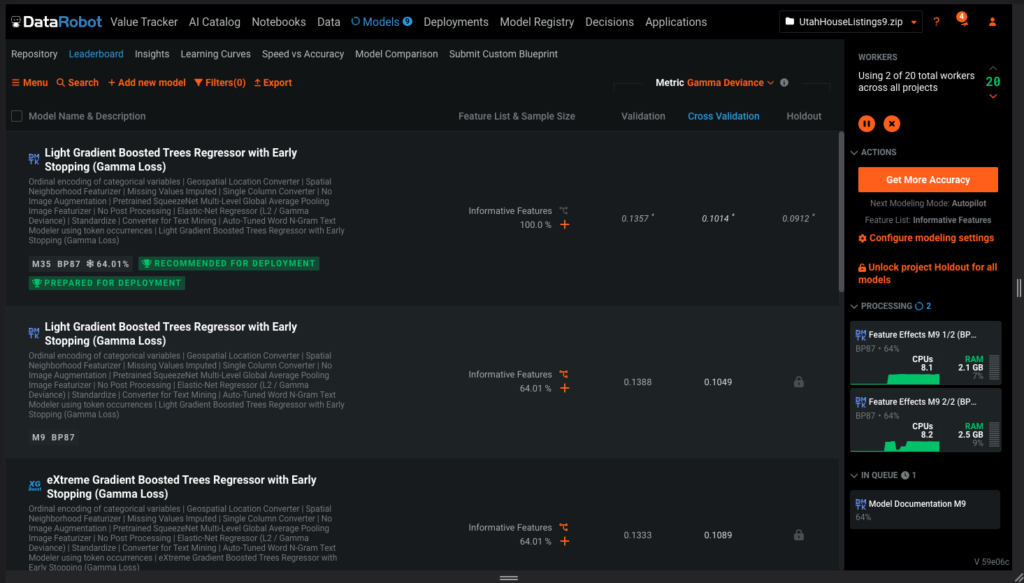Screen dimensions: 1024x583
Task: Open the Model Comparison subtab
Action: [x=396, y=54]
